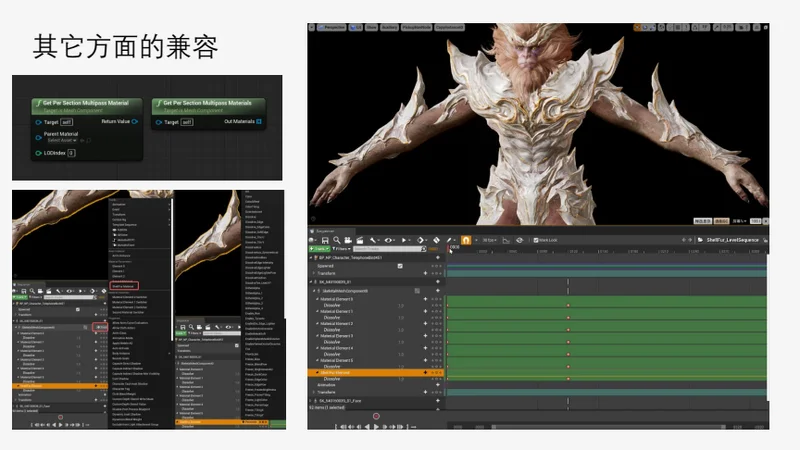
Task: Click the back navigation arrow beside ShellFur_LevelSequence
Action: click(x=684, y=240)
